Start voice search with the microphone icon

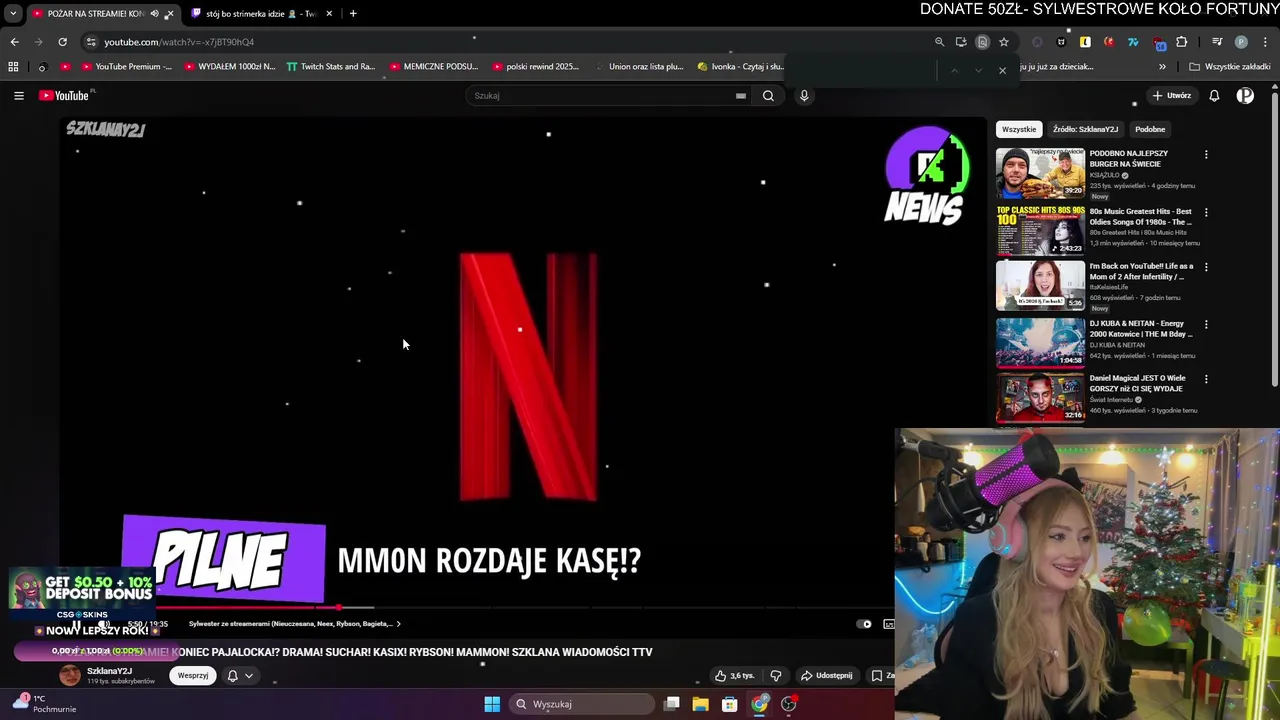click(x=804, y=96)
